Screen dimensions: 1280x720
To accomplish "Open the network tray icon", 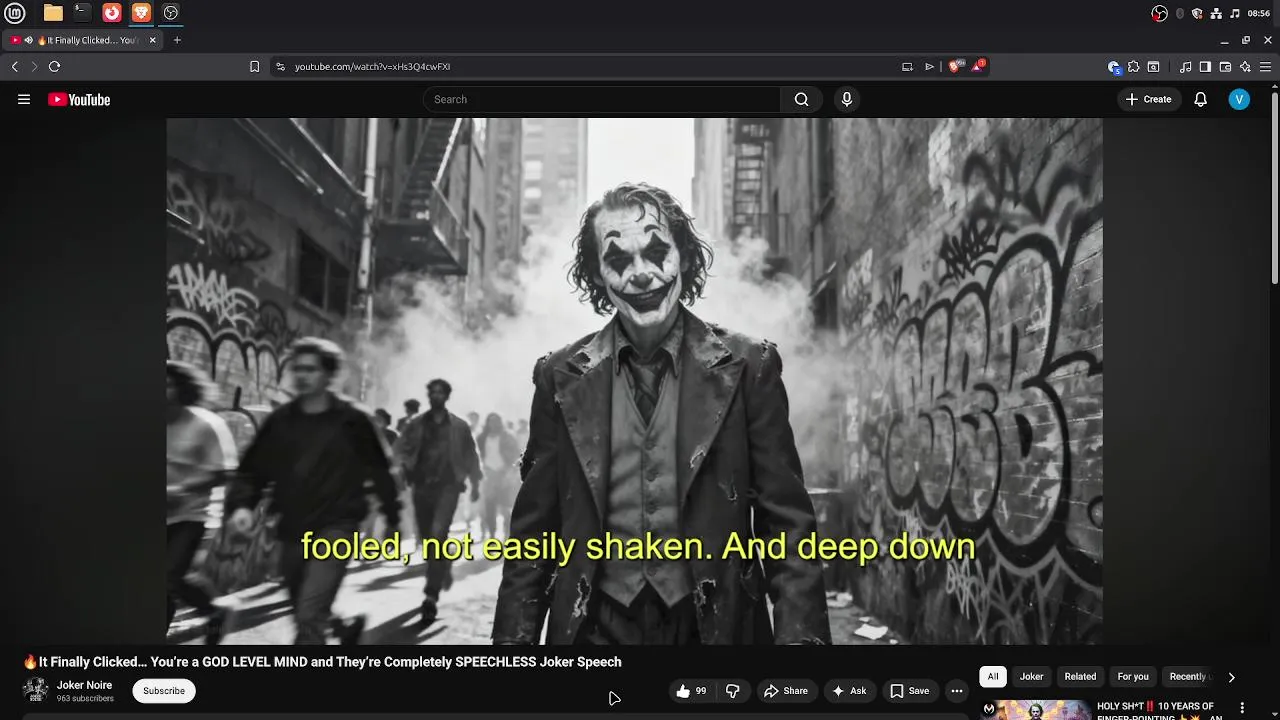I will pos(1216,13).
